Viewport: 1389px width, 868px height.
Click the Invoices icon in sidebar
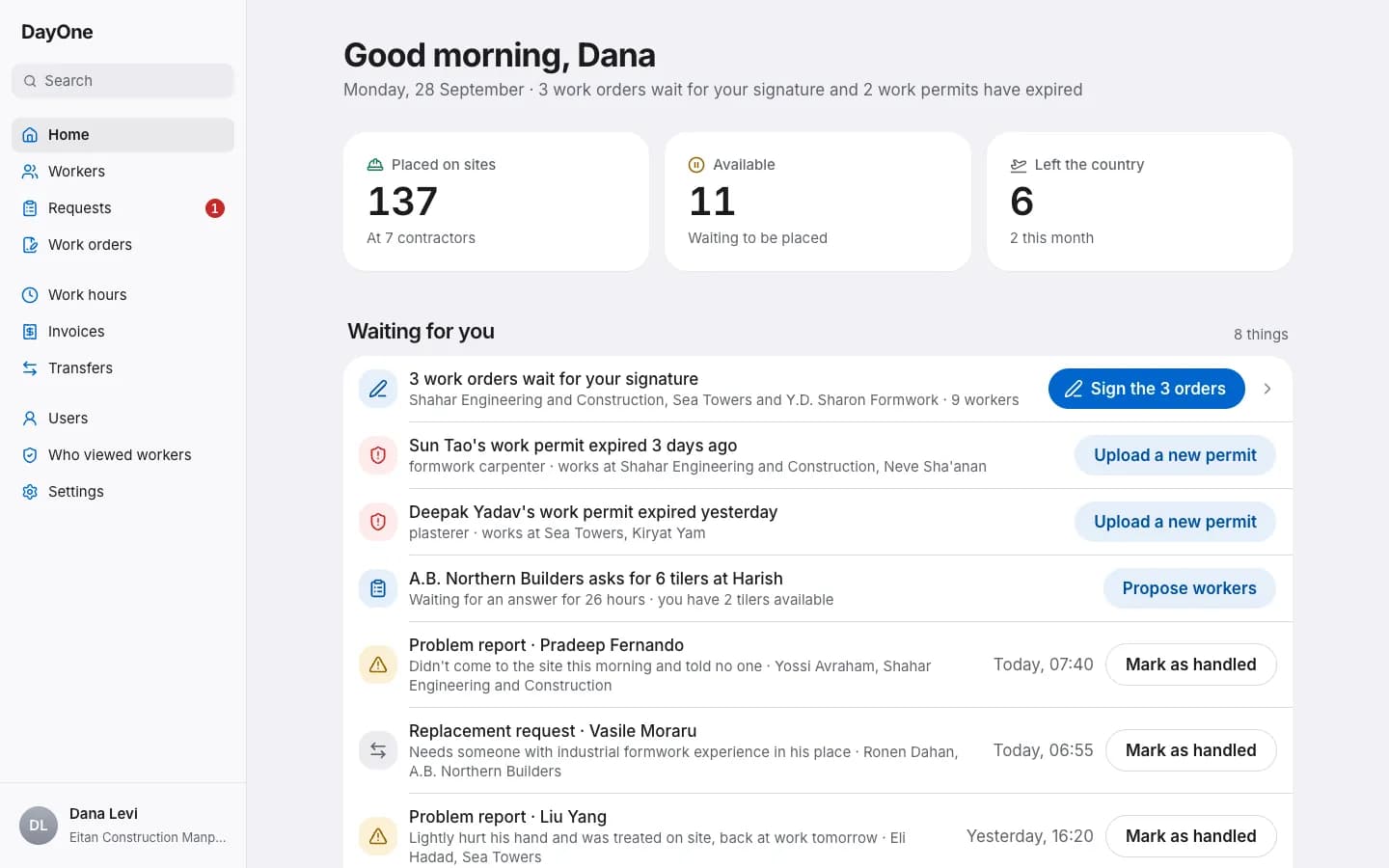(x=30, y=332)
